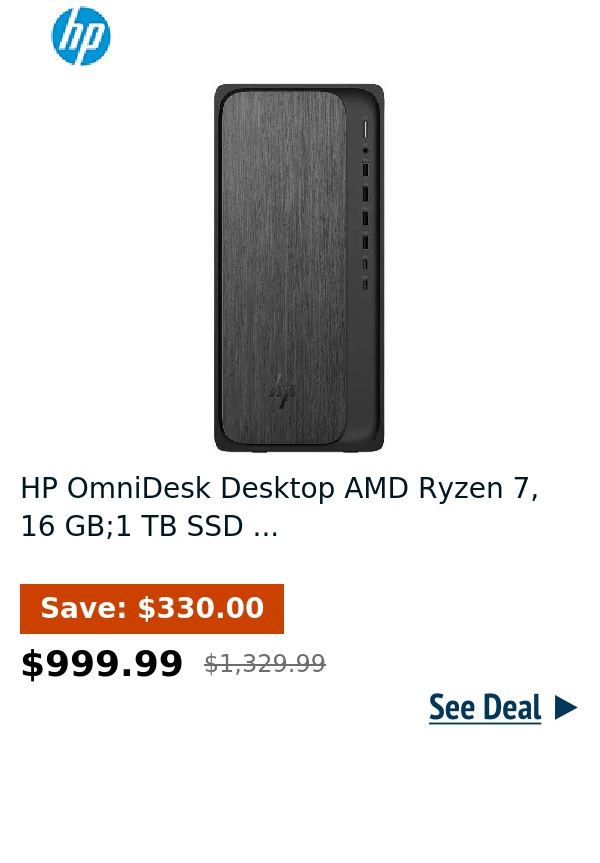
Task: Click the $999.99 sale price
Action: click(x=101, y=662)
